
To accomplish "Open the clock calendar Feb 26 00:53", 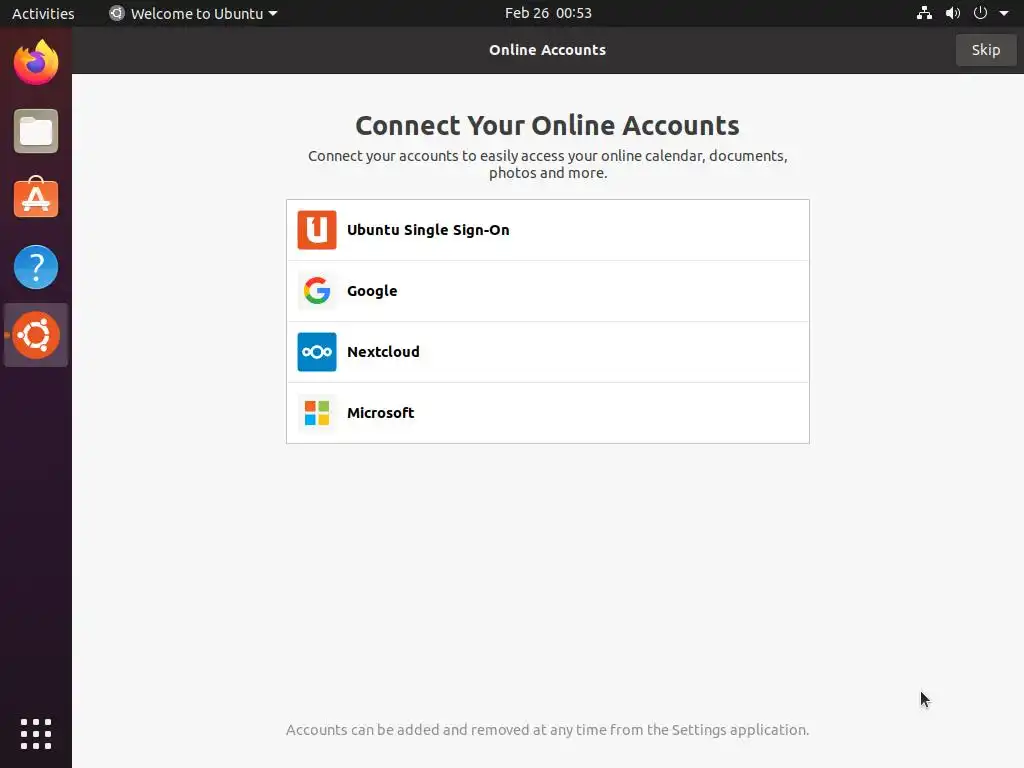I will point(548,13).
